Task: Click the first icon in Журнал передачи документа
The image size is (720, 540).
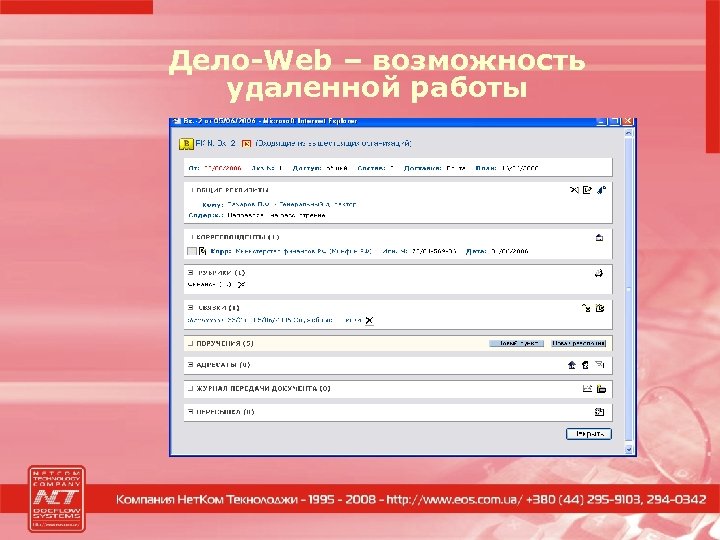Action: (x=587, y=388)
